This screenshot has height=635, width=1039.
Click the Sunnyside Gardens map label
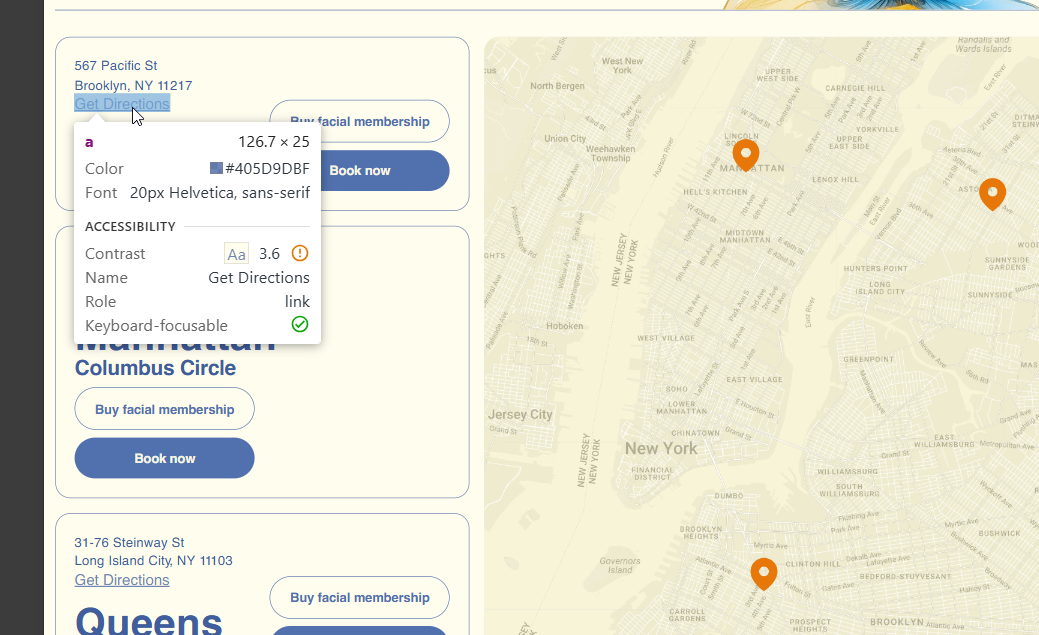1007,264
